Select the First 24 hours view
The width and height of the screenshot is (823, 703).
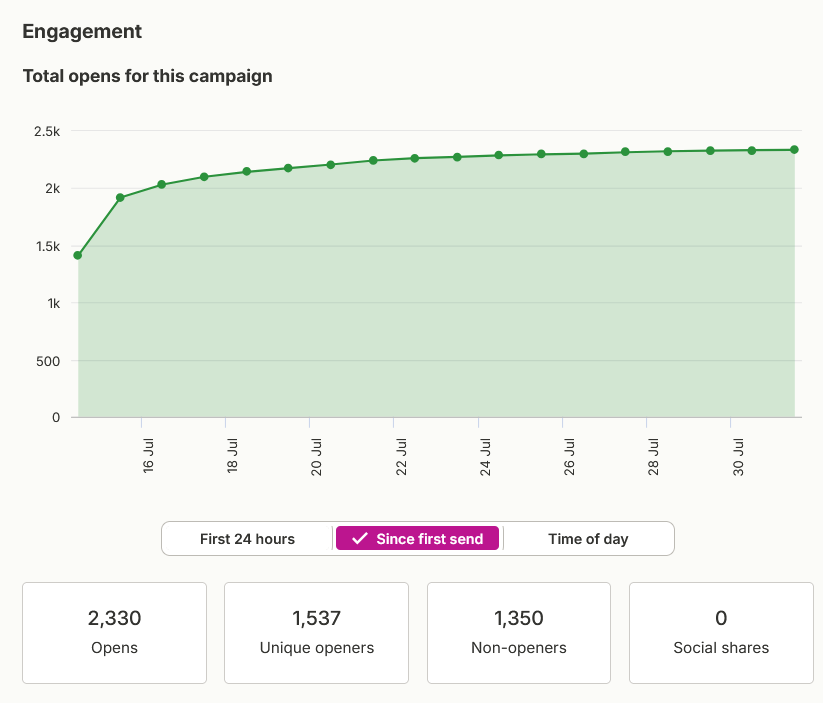coord(247,539)
